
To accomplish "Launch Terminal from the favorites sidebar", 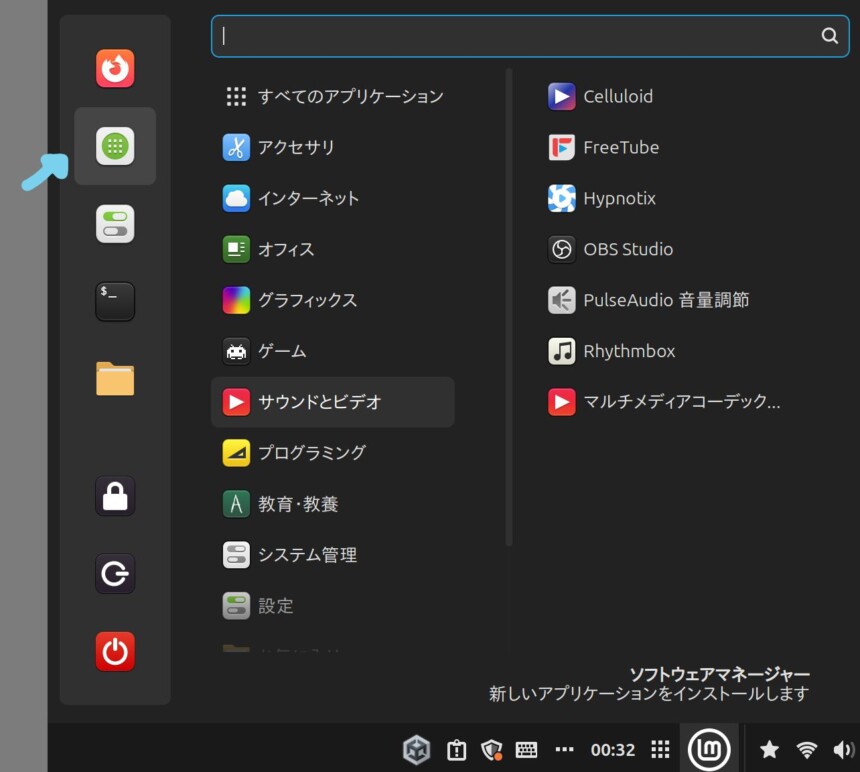I will pos(115,302).
